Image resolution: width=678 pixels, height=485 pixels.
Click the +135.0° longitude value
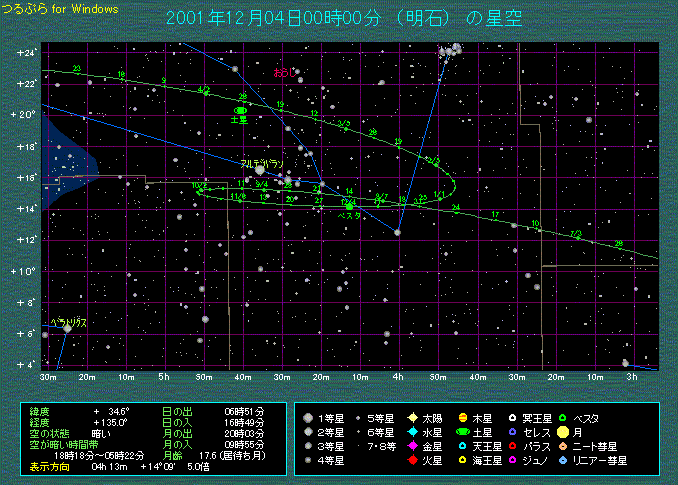tap(111, 423)
